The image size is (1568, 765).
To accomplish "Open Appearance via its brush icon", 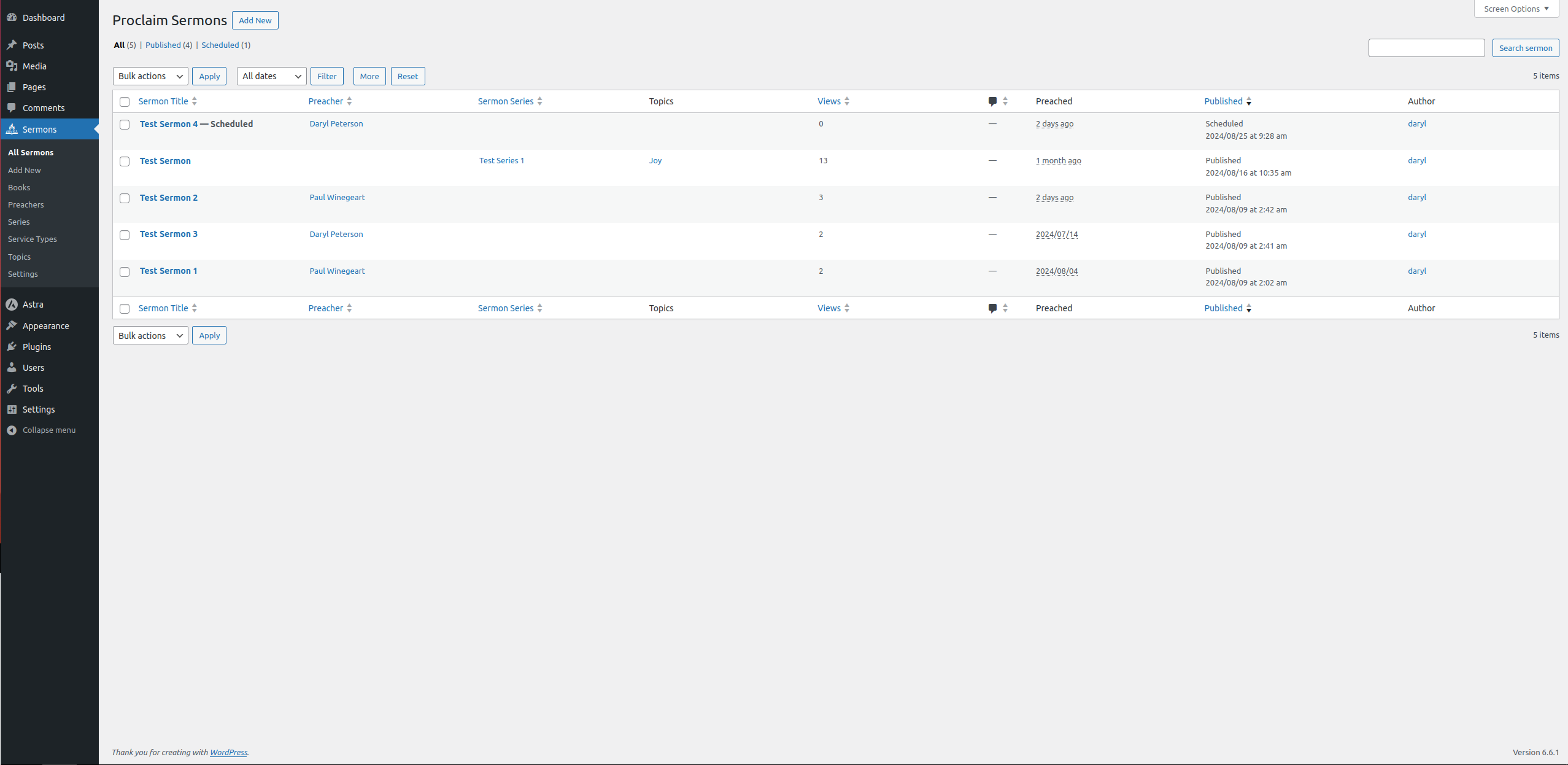I will pyautogui.click(x=13, y=325).
